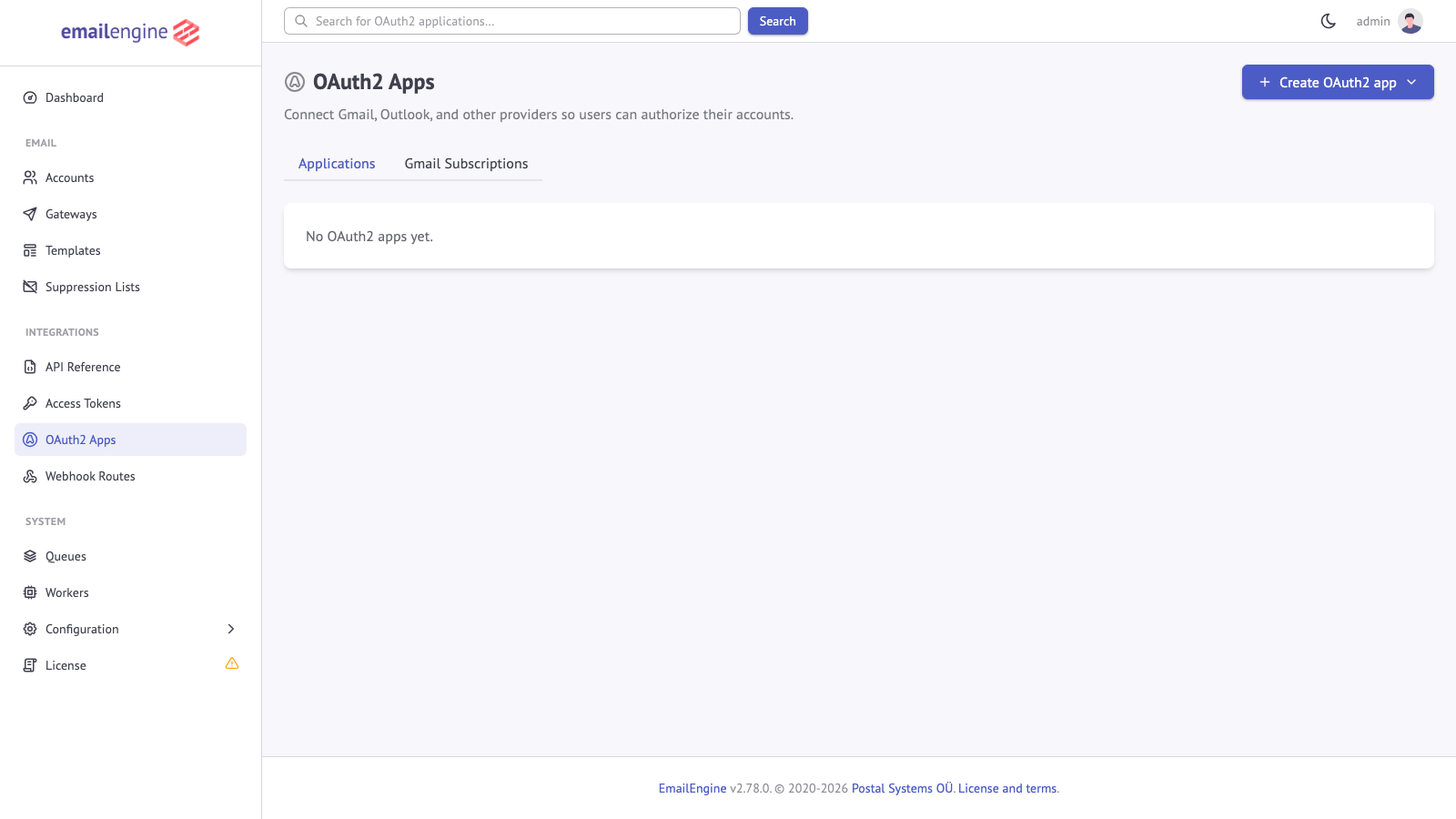1456x819 pixels.
Task: Click in the OAuth2 applications search field
Action: 512,21
